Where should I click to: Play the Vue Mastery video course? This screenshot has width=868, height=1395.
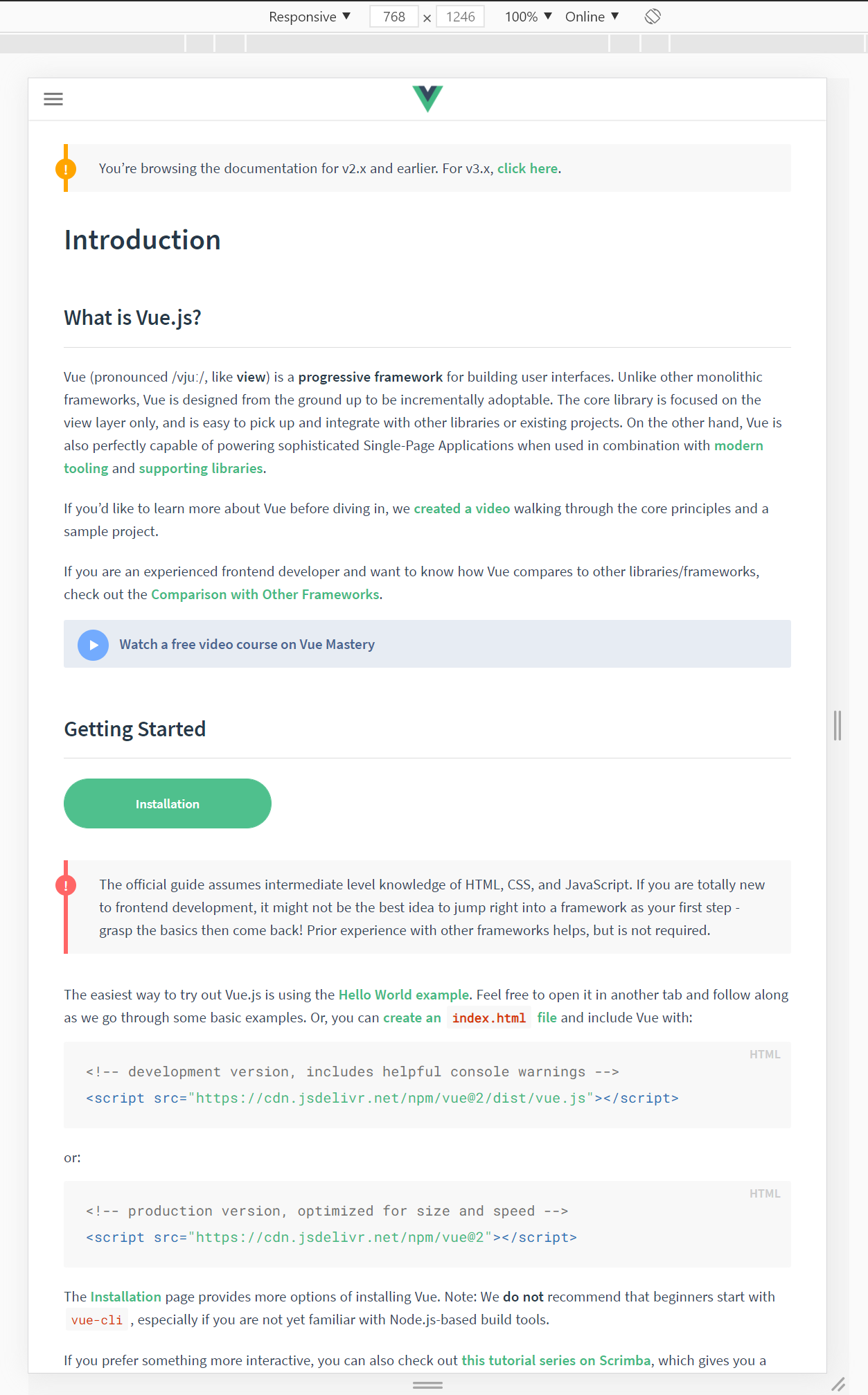247,644
